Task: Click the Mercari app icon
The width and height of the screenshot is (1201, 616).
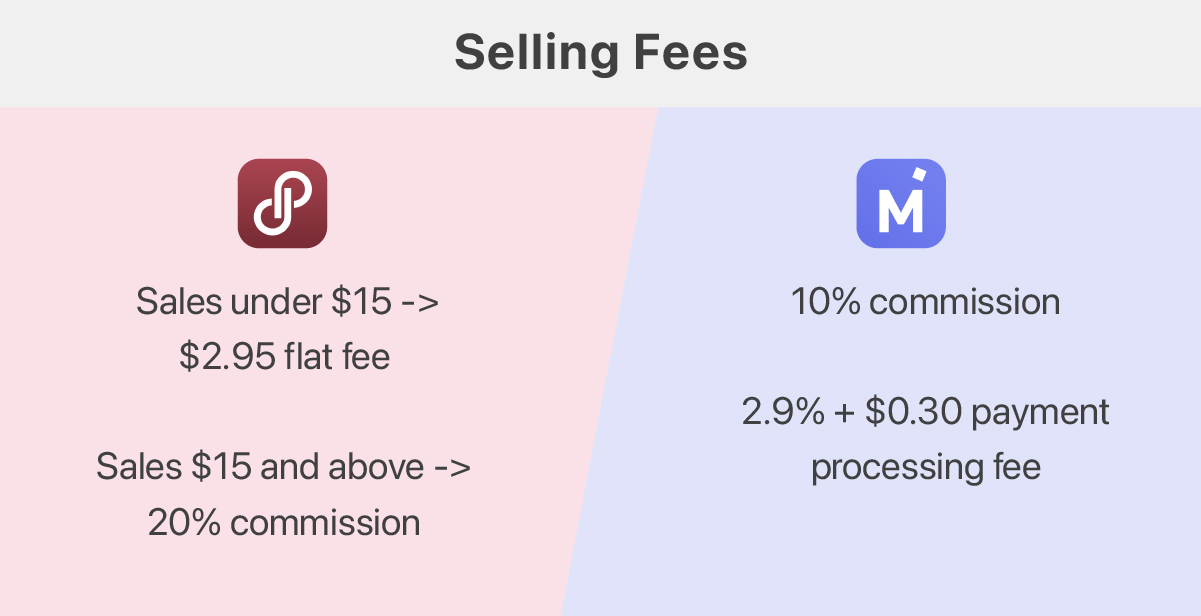Action: point(901,203)
